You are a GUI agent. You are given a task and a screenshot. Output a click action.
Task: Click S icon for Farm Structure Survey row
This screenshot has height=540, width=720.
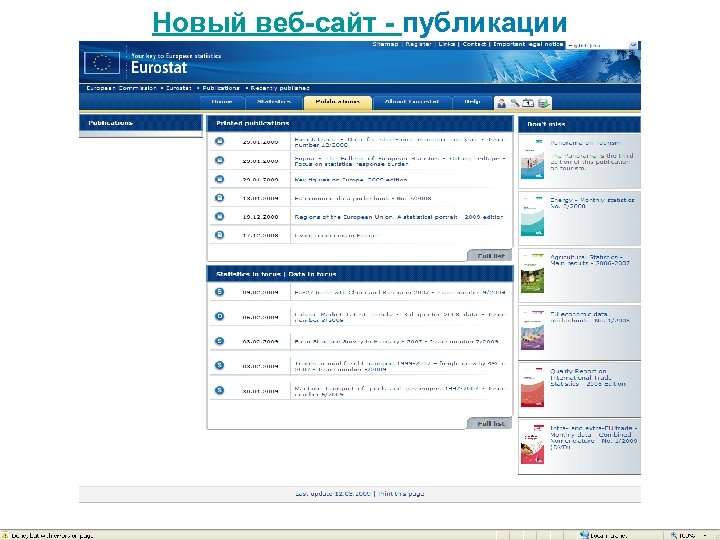coord(219,341)
